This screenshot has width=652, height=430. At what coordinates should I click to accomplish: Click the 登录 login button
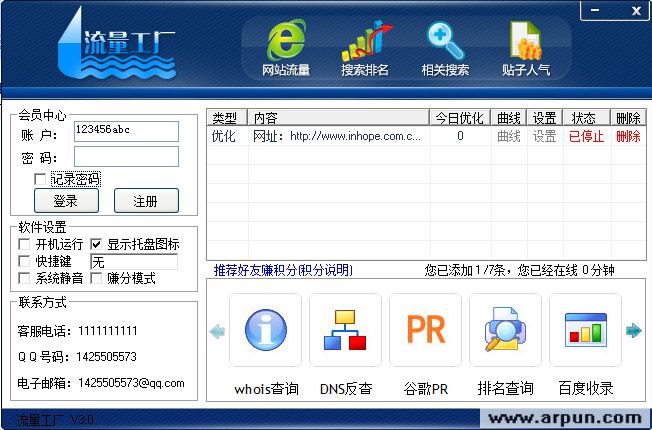pos(66,201)
